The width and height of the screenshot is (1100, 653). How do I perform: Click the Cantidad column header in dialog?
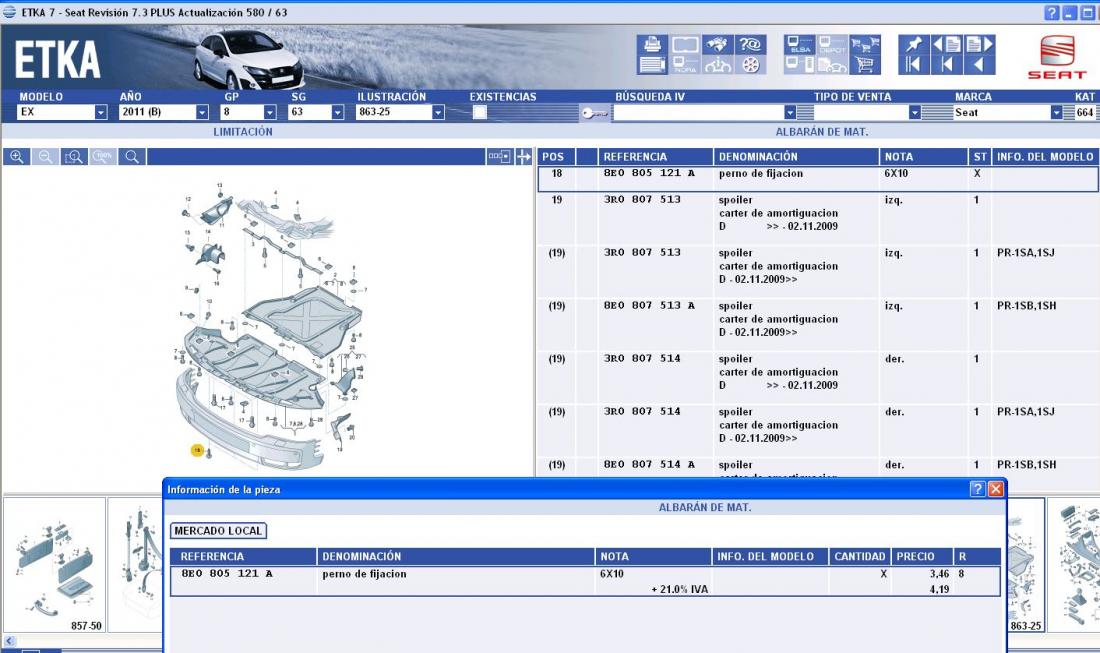click(x=859, y=556)
